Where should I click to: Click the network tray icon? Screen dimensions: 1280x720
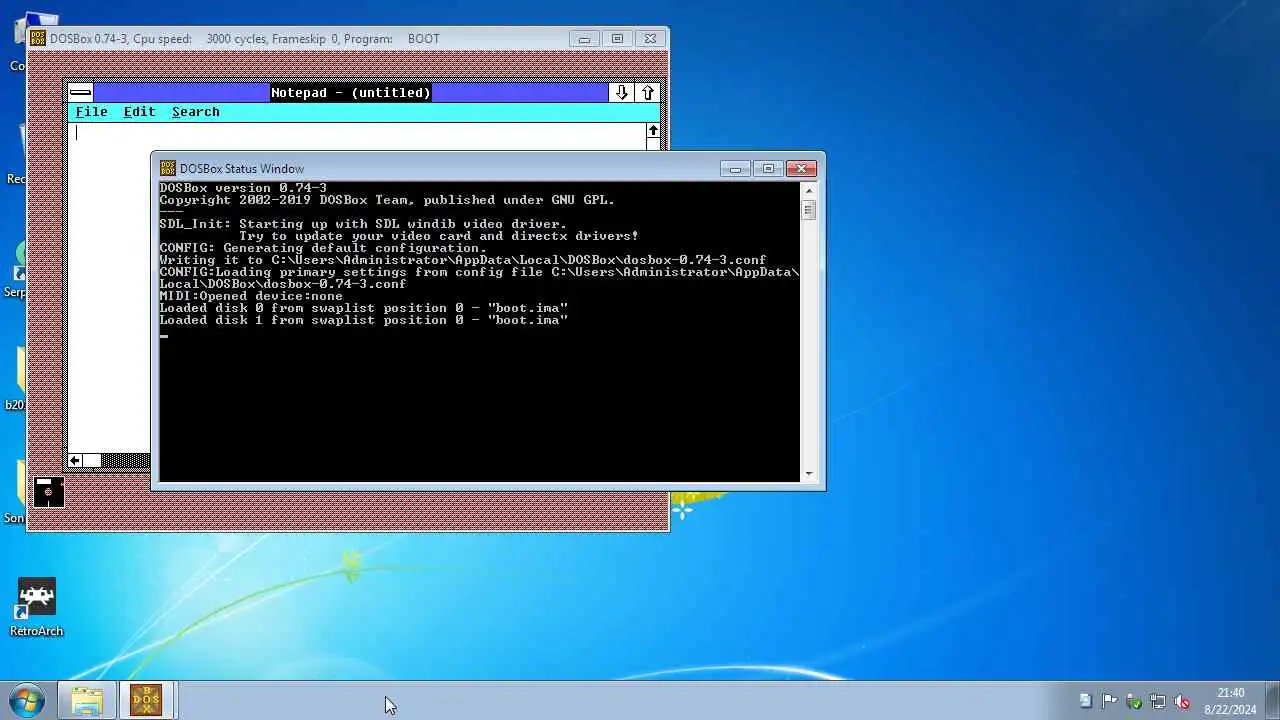(x=1157, y=701)
